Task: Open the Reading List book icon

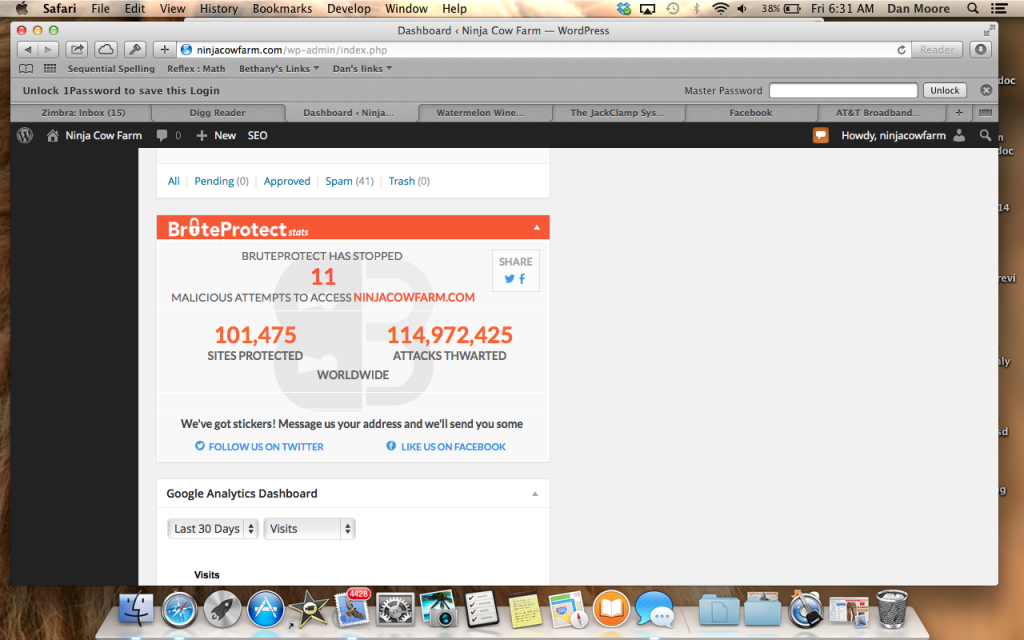Action: point(26,69)
